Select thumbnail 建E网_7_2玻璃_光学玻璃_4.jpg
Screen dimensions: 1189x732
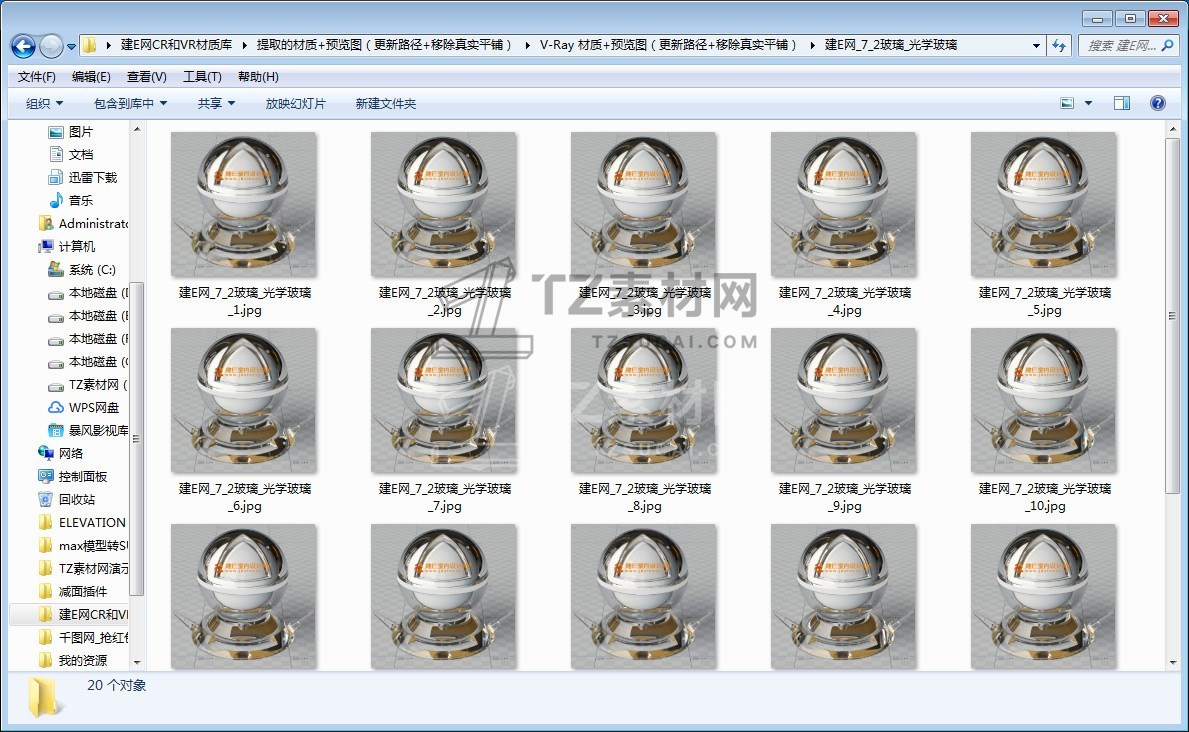click(844, 205)
